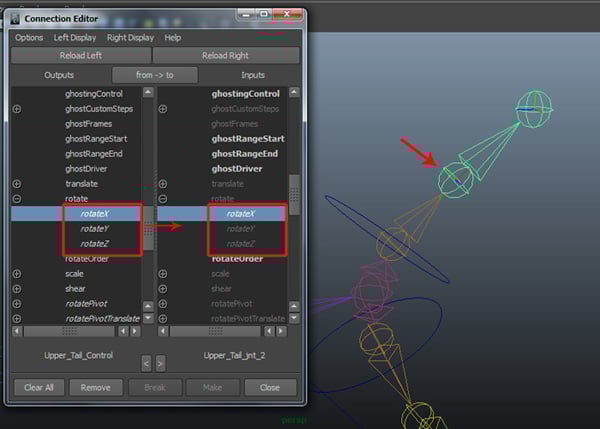Expand shear attribute in the Outputs list
This screenshot has width=600, height=429.
tap(17, 289)
